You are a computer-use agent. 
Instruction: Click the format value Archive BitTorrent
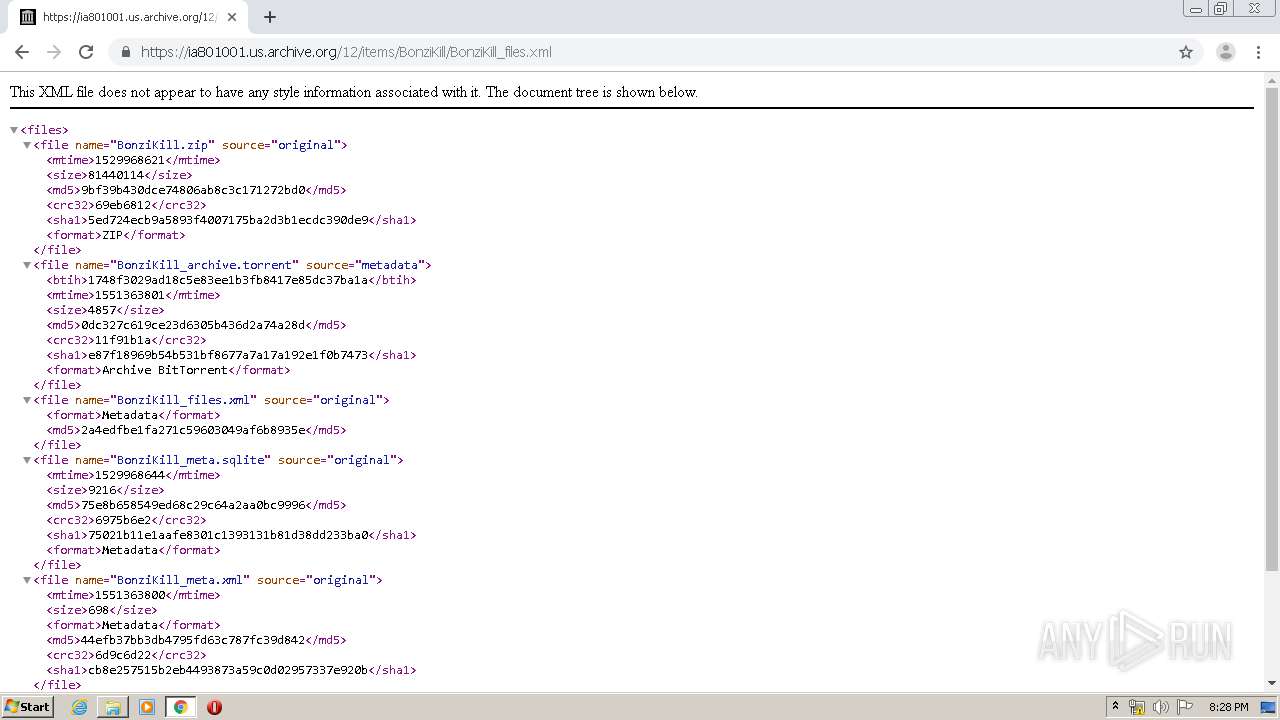tap(165, 370)
